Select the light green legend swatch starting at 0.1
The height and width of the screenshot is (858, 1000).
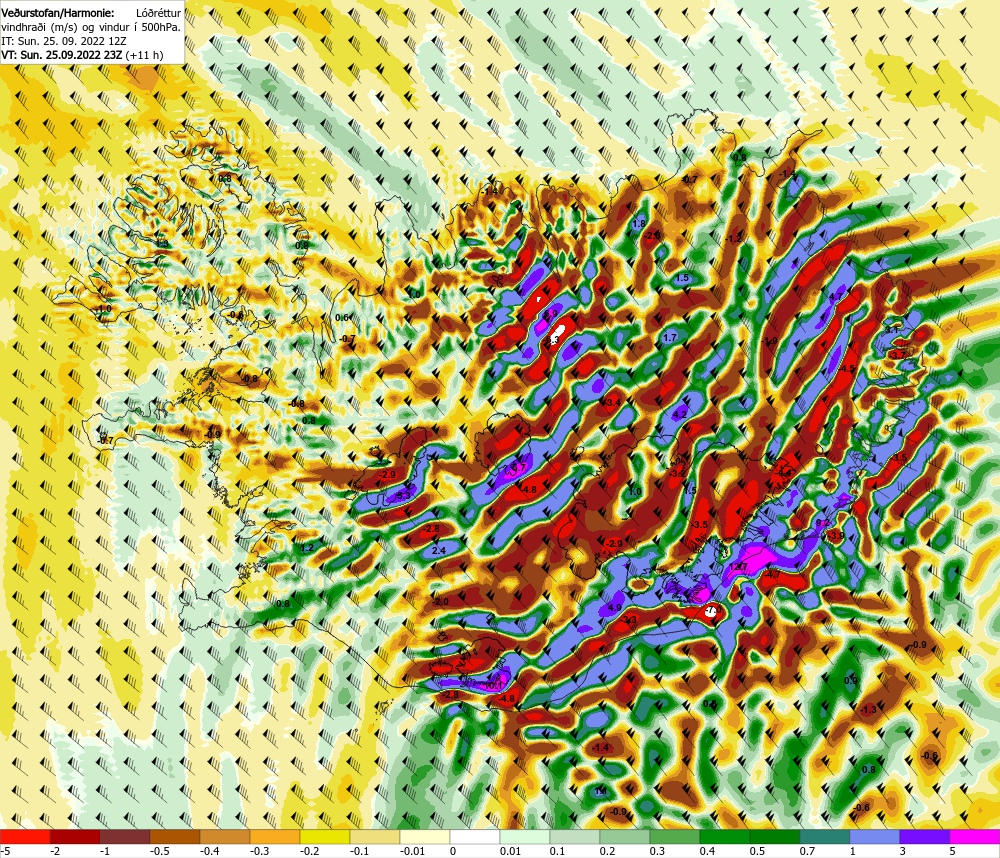575,836
